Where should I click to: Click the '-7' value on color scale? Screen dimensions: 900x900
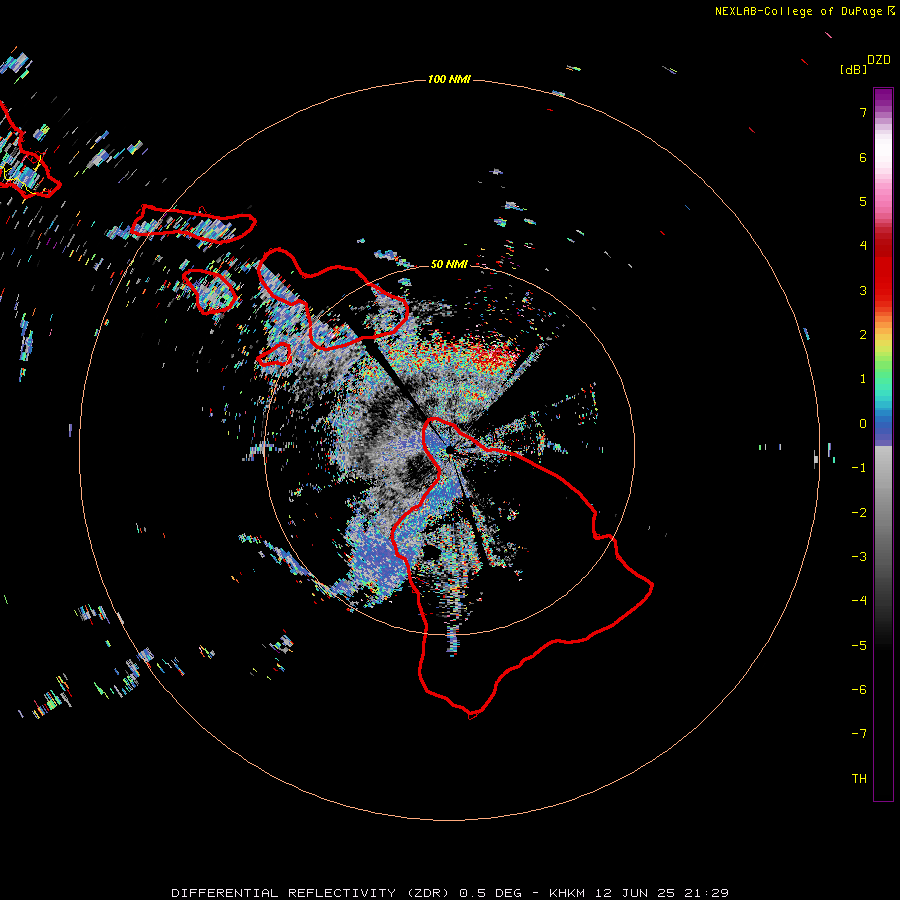click(859, 734)
